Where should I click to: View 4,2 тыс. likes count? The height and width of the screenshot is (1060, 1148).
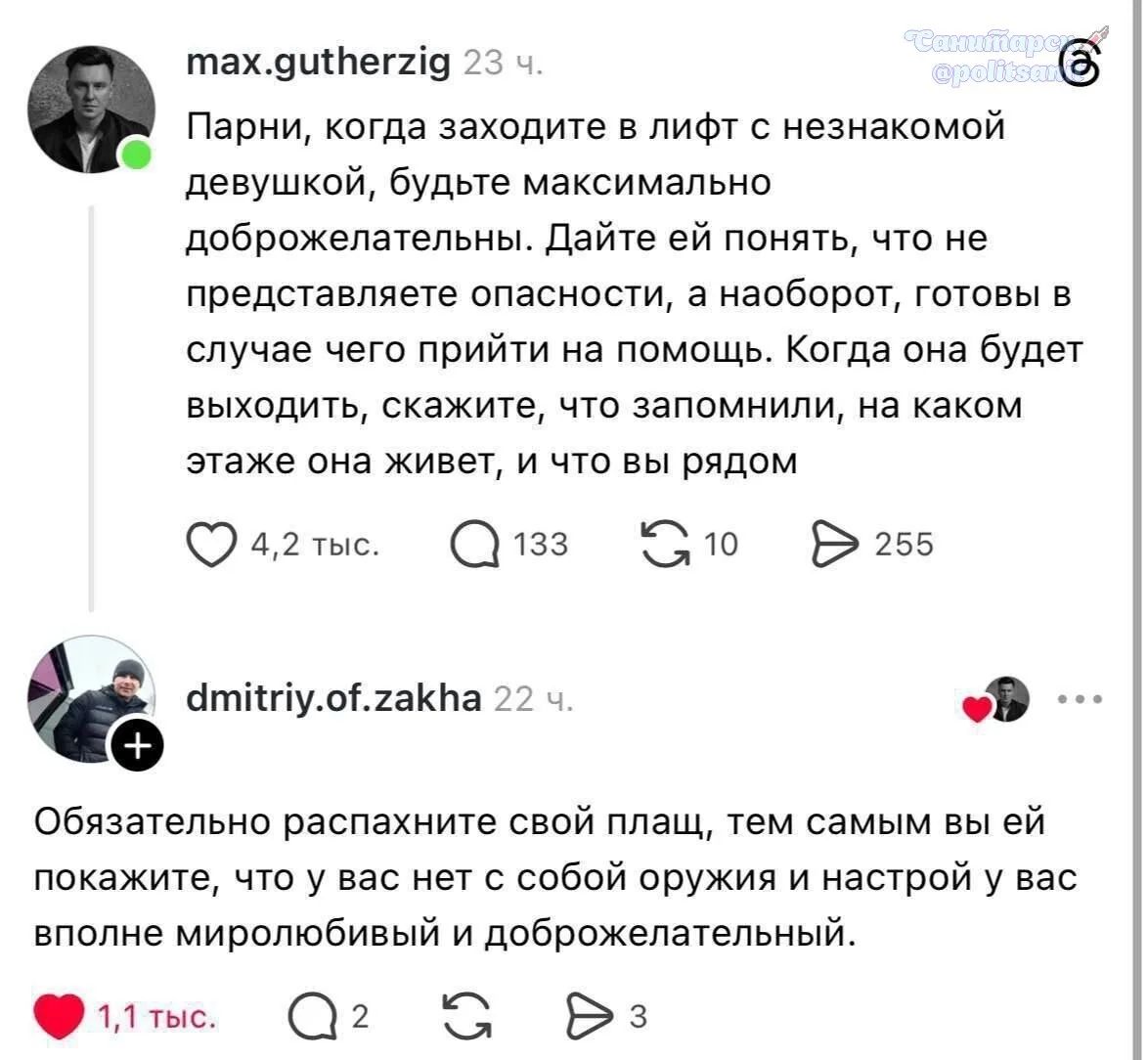click(x=315, y=545)
